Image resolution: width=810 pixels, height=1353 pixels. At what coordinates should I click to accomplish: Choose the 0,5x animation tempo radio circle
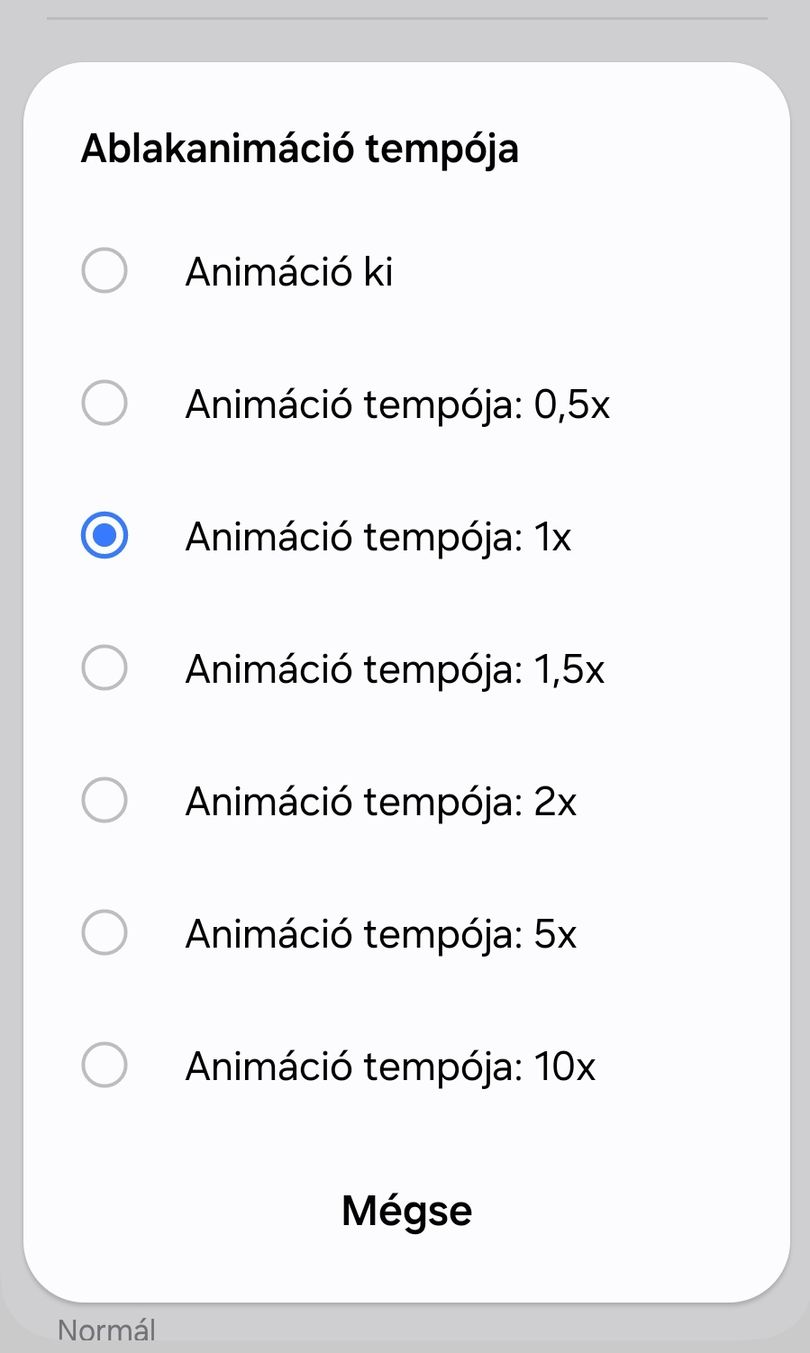click(x=104, y=403)
